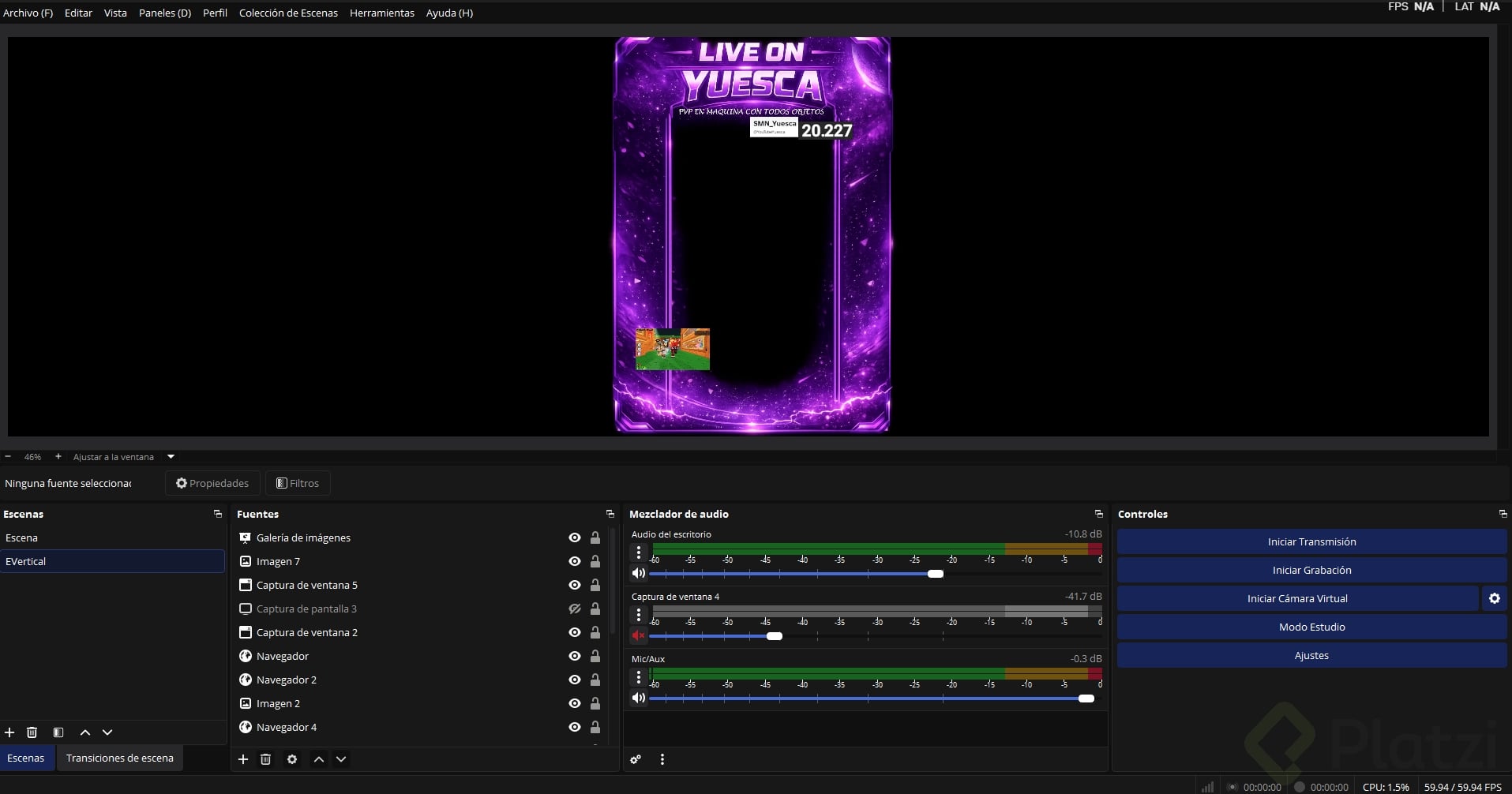Click the Ajustes button
Image resolution: width=1512 pixels, height=794 pixels.
(1311, 655)
